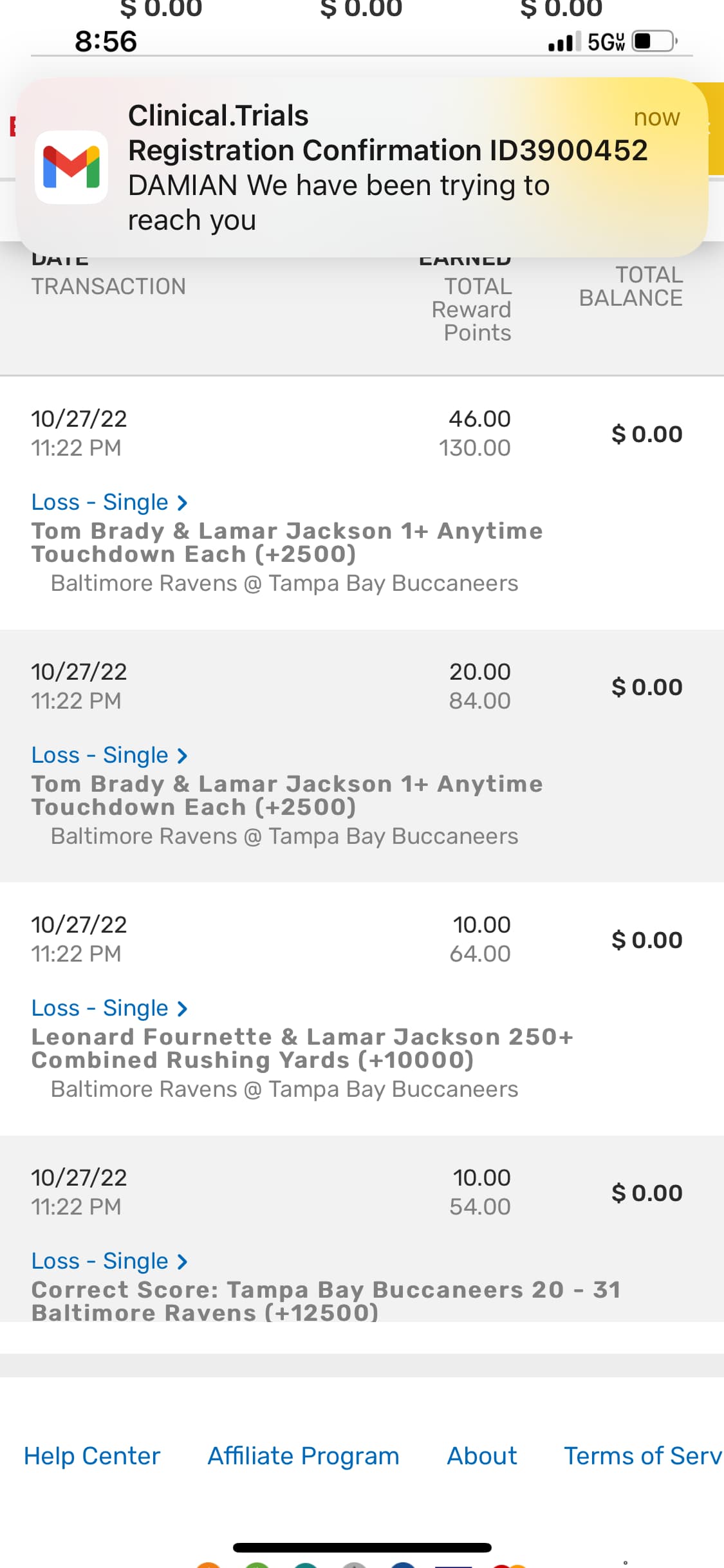Open Loss - Single link for the 20.00 bet
The width and height of the screenshot is (724, 1568).
[x=100, y=755]
